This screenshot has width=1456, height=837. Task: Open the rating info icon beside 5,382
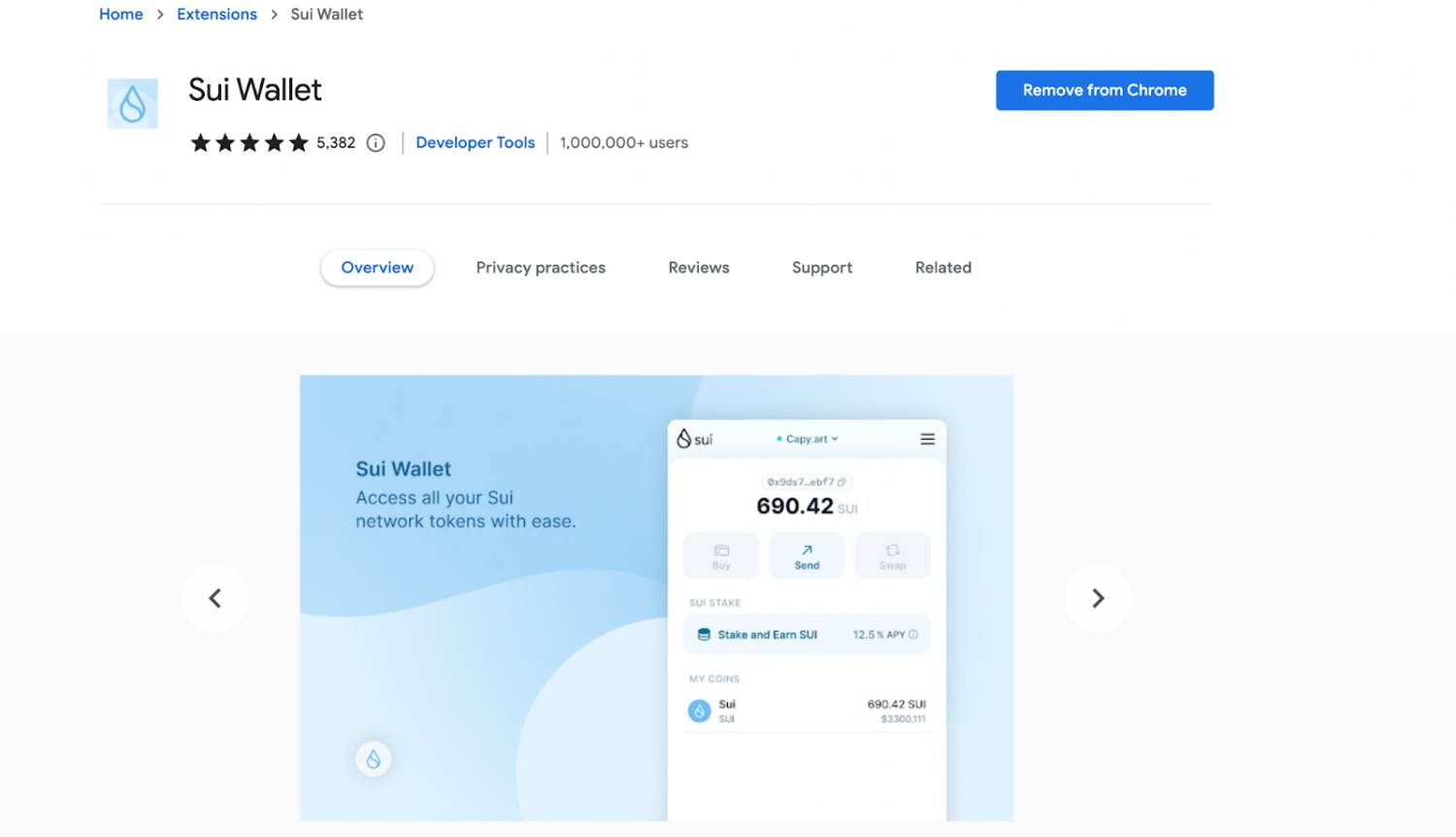tap(376, 143)
